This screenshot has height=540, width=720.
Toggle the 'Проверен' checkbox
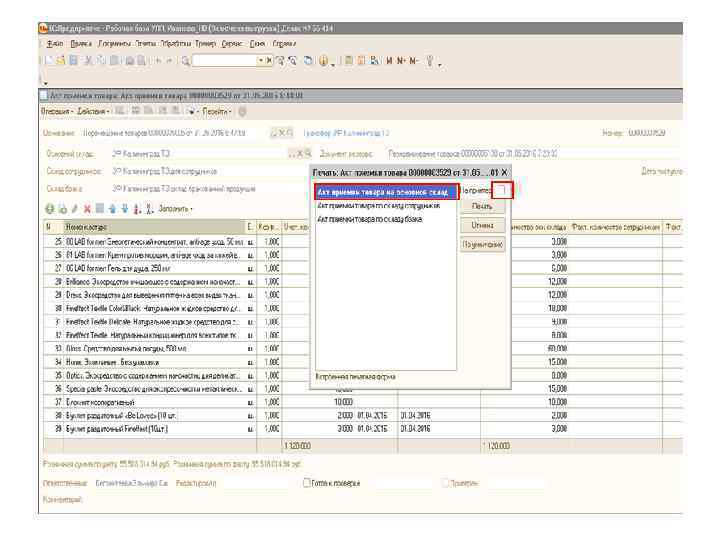[445, 484]
